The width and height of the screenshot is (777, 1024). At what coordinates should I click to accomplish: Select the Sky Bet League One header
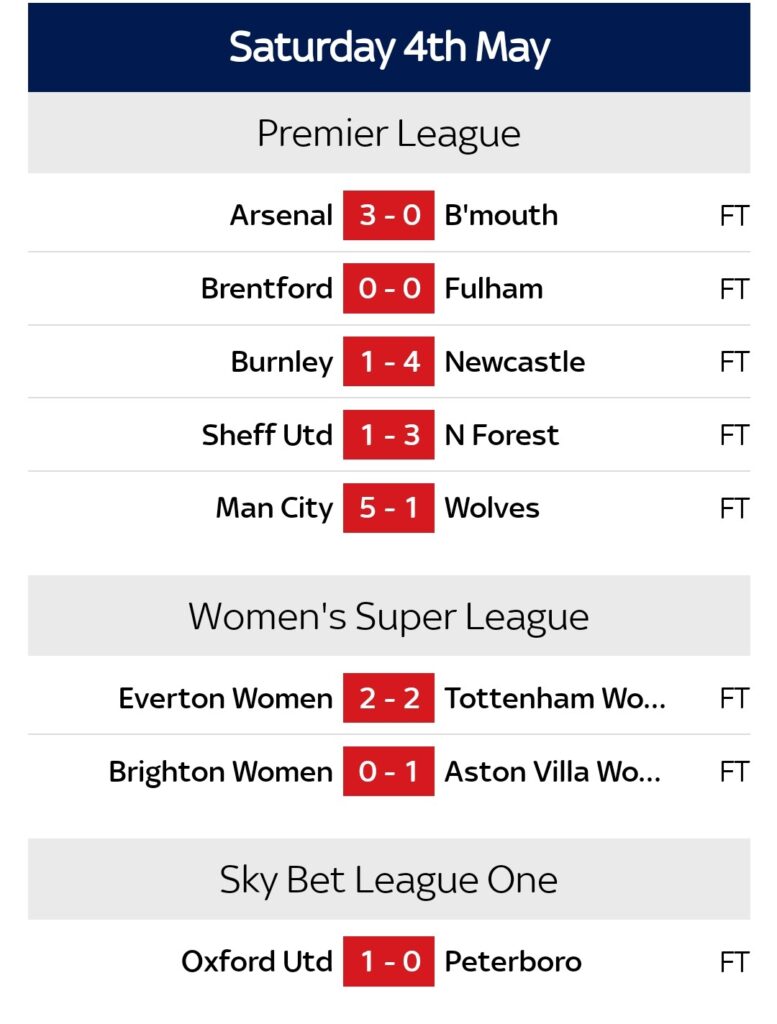[388, 880]
